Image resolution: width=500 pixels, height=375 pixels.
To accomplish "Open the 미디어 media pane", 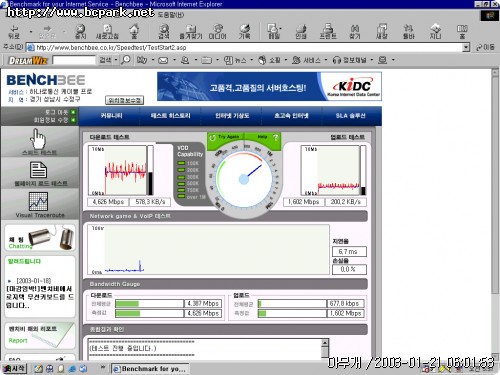I will pos(217,32).
